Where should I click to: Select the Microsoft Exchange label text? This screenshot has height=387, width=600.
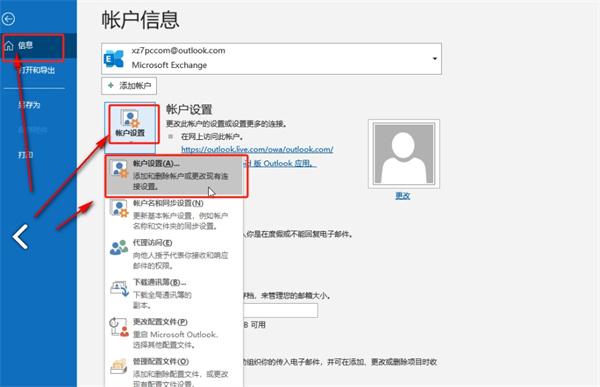pos(169,65)
